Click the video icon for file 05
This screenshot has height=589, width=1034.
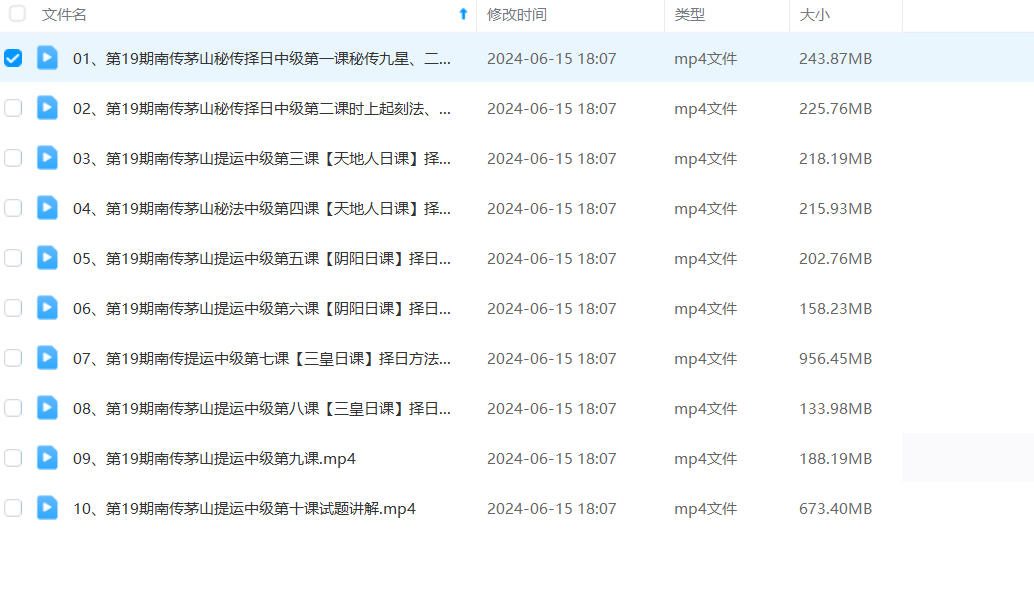pos(47,258)
